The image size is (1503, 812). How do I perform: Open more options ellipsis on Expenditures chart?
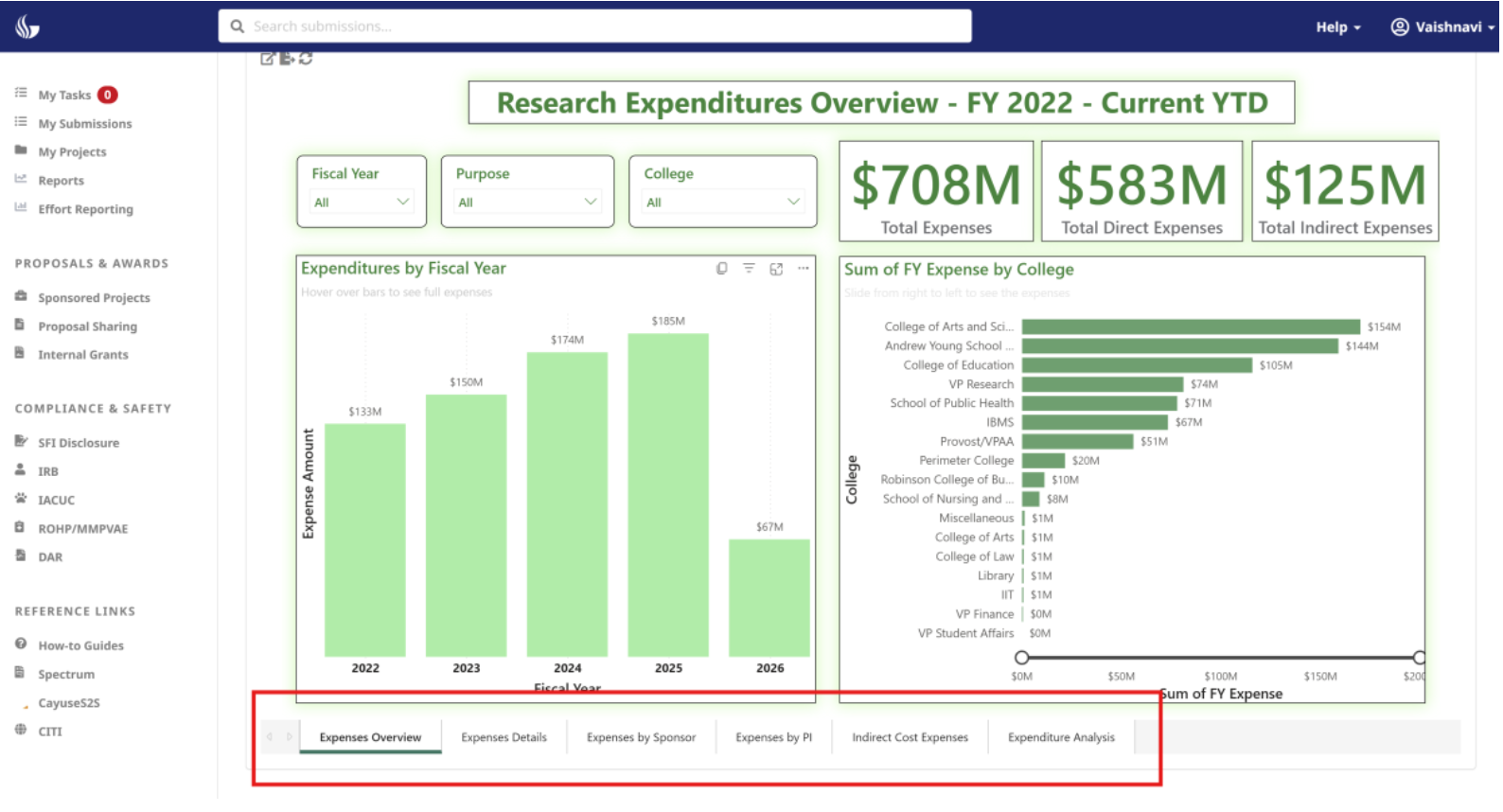coord(804,269)
